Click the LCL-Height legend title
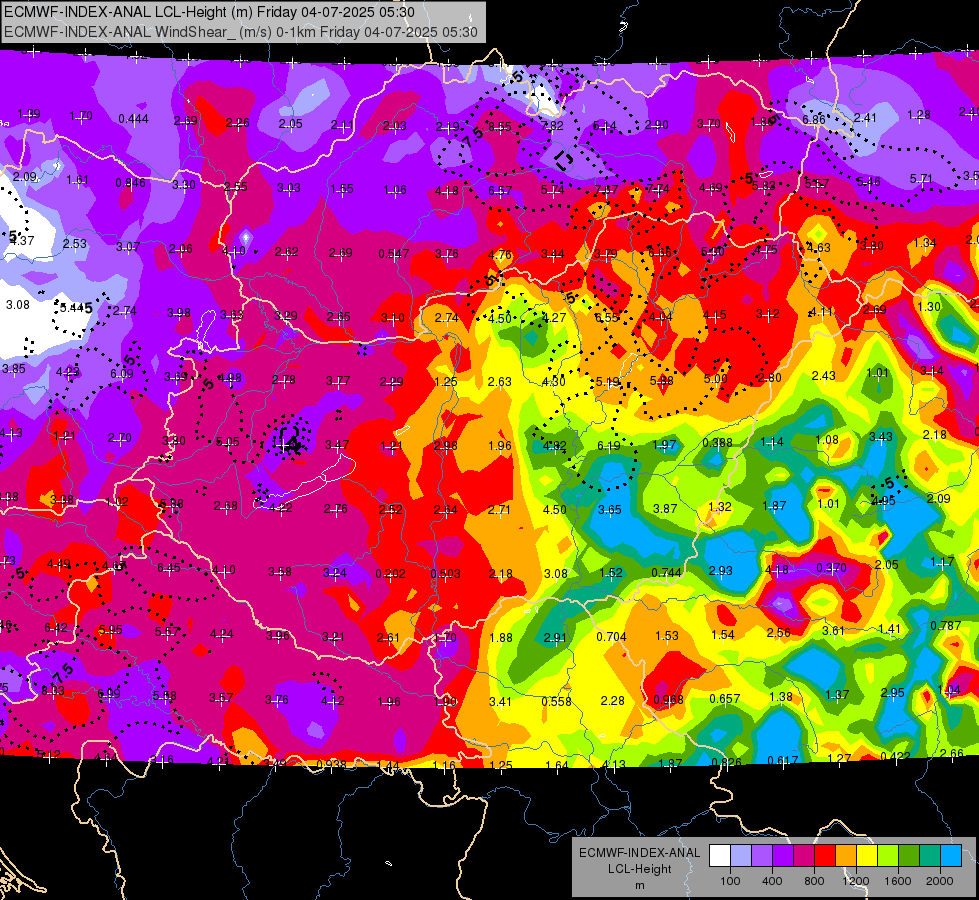The height and width of the screenshot is (900, 979). tap(639, 869)
